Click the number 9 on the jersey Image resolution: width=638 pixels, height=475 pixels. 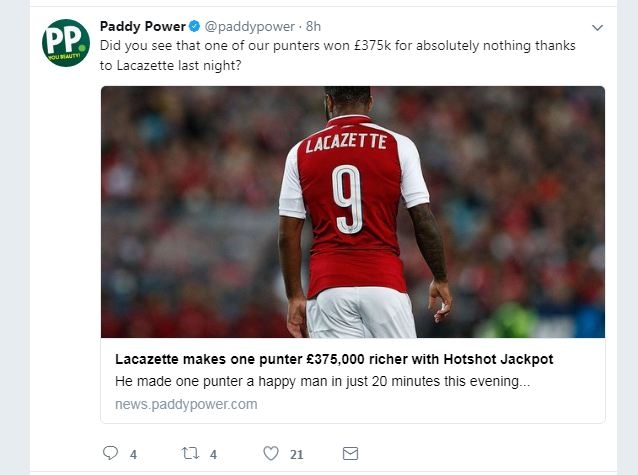click(x=349, y=197)
